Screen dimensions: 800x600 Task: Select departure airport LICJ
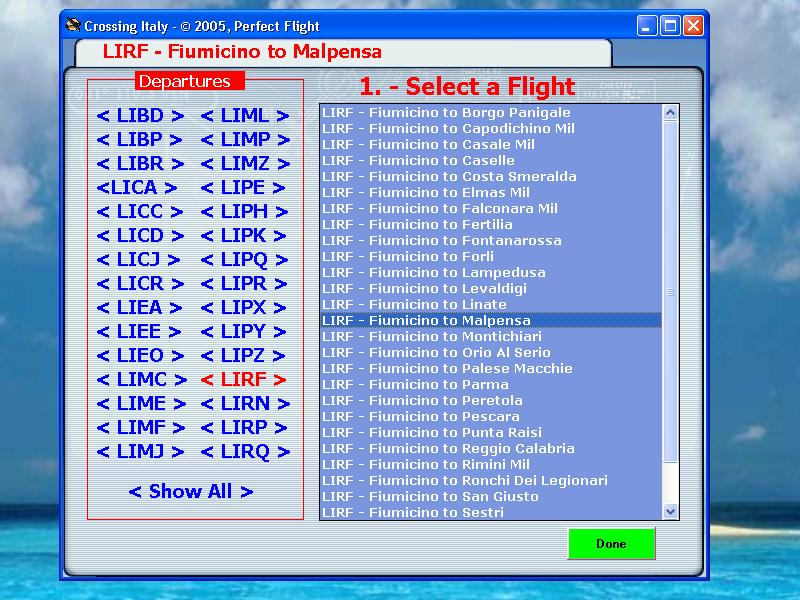click(x=138, y=259)
